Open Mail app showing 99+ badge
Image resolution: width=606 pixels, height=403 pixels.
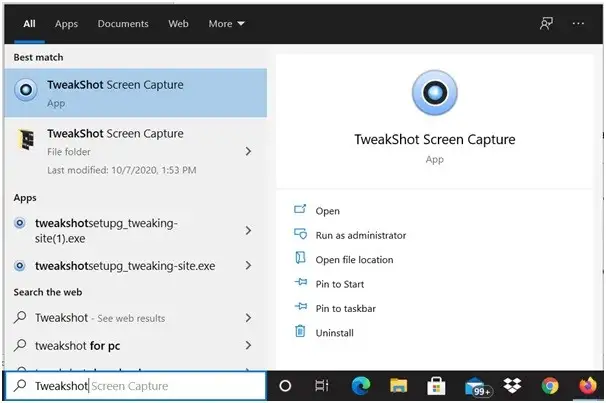[478, 387]
